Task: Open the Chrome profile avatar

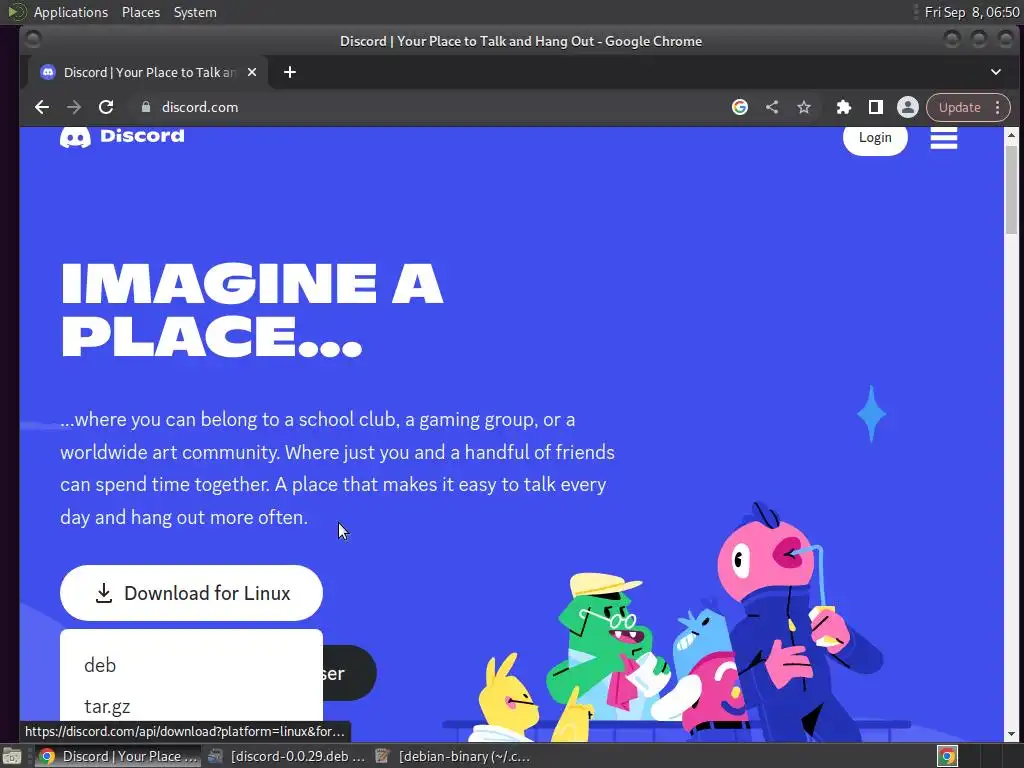Action: (x=908, y=107)
